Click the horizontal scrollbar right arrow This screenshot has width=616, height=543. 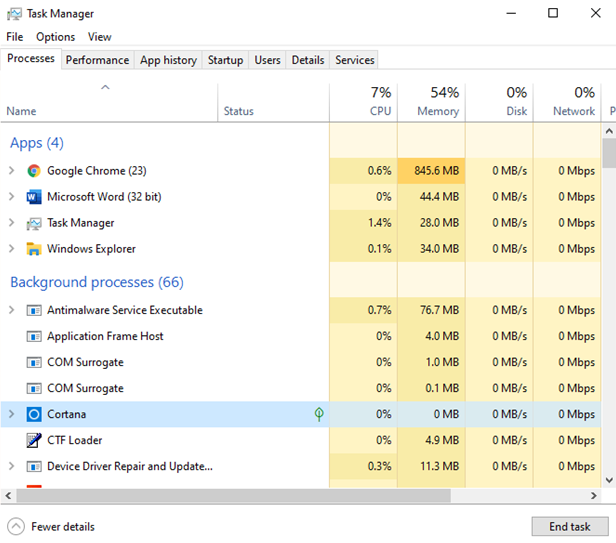(x=594, y=496)
